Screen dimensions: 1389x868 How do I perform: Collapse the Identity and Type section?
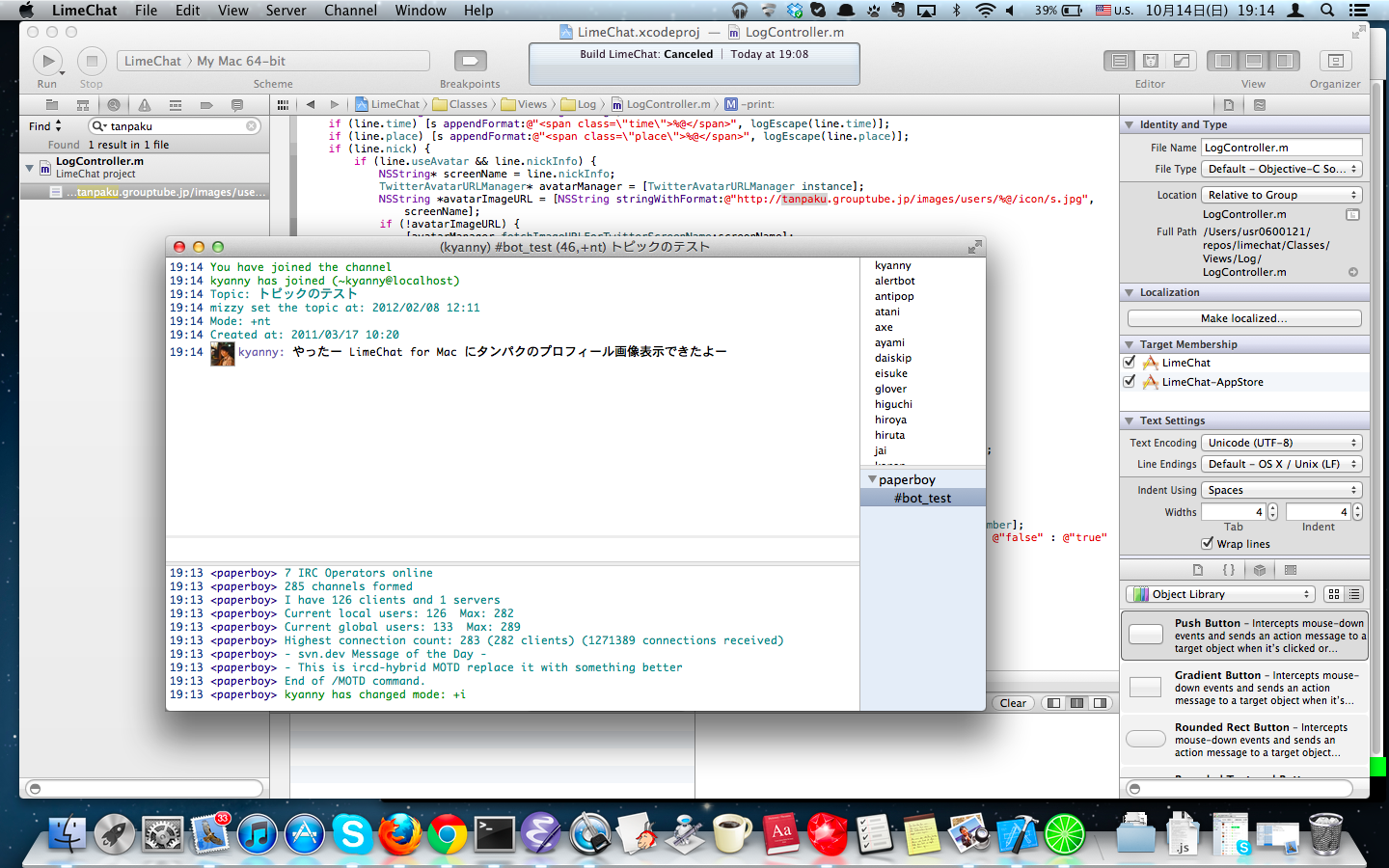pos(1130,124)
